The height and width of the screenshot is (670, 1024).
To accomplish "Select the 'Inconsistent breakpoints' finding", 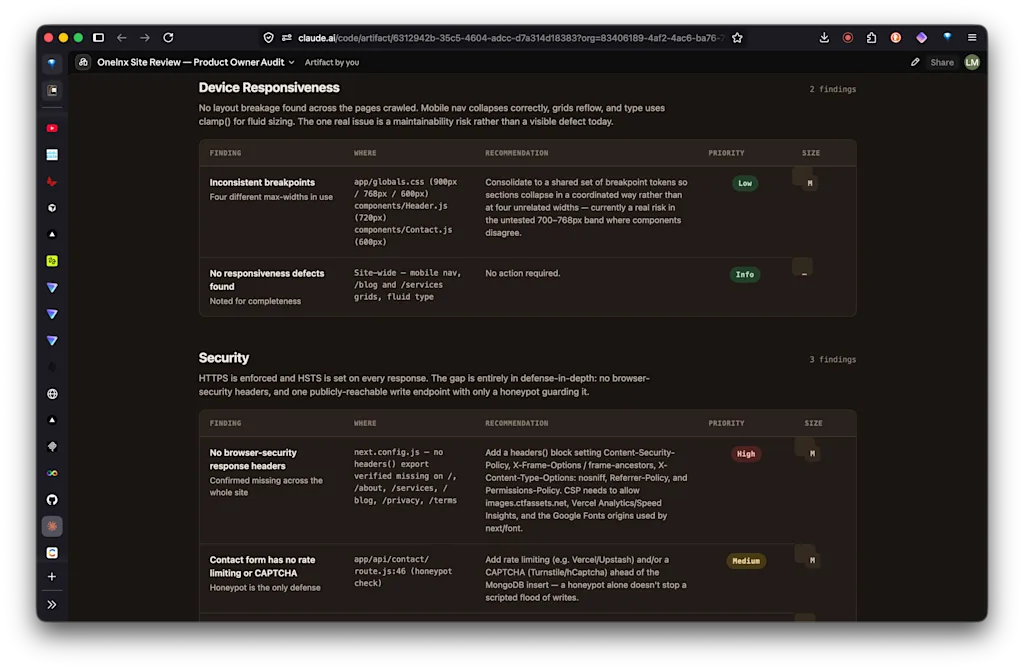I will tap(262, 182).
